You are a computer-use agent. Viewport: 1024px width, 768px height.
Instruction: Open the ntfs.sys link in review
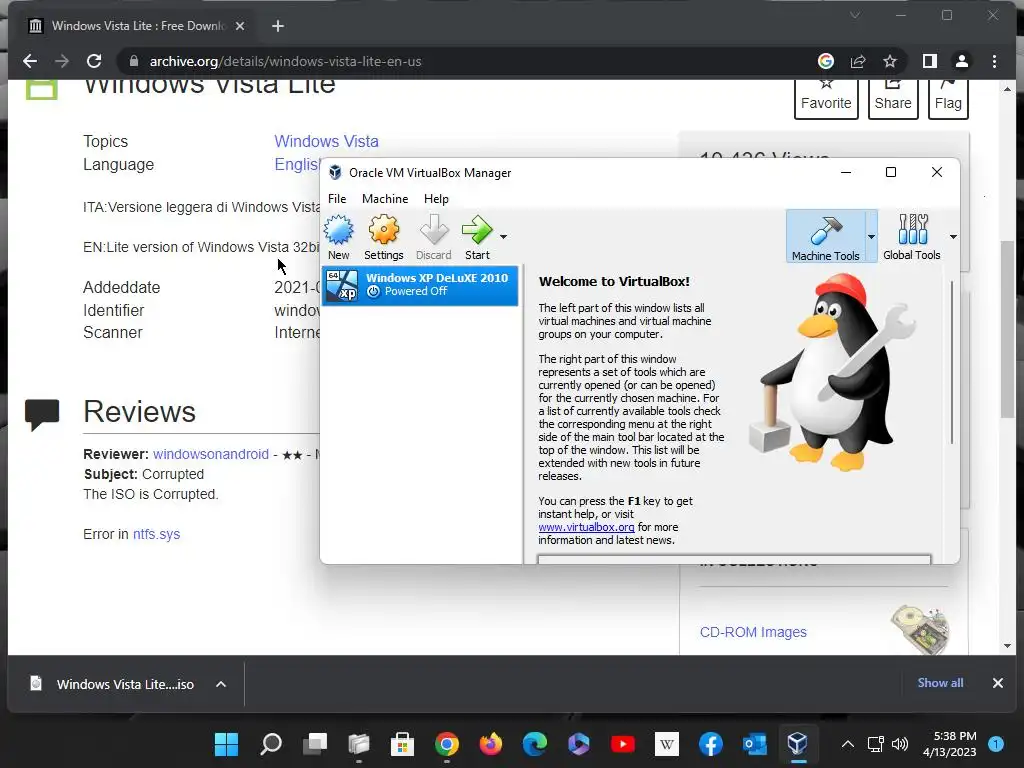click(156, 534)
